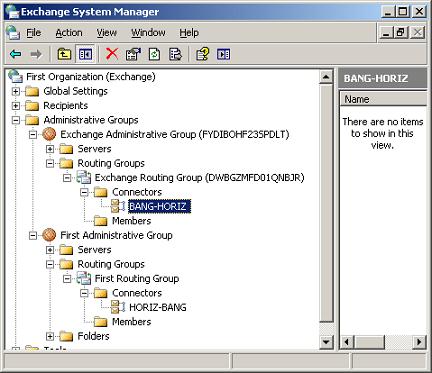Click the Exchange System Manager title bar icon

[x=13, y=12]
